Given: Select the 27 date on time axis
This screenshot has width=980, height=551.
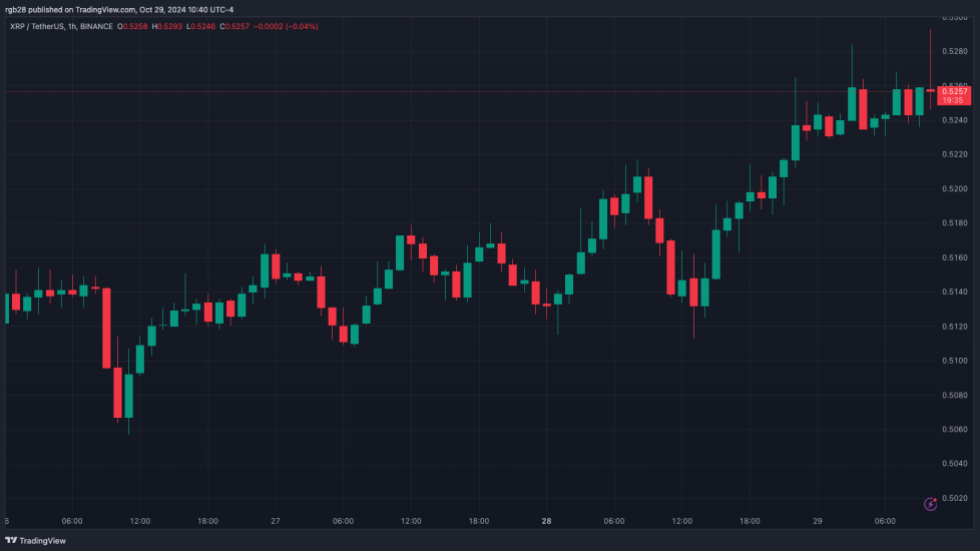Looking at the screenshot, I should tap(275, 521).
